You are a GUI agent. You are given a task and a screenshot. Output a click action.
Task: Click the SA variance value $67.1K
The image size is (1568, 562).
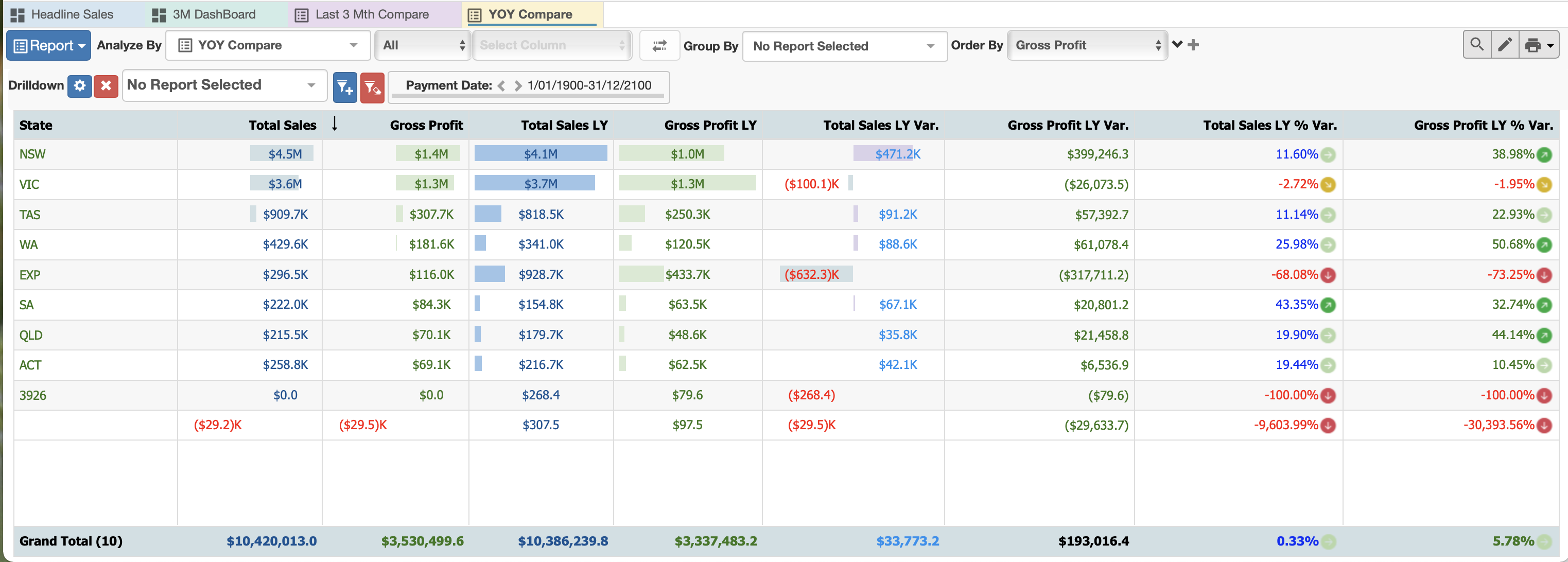(x=898, y=305)
